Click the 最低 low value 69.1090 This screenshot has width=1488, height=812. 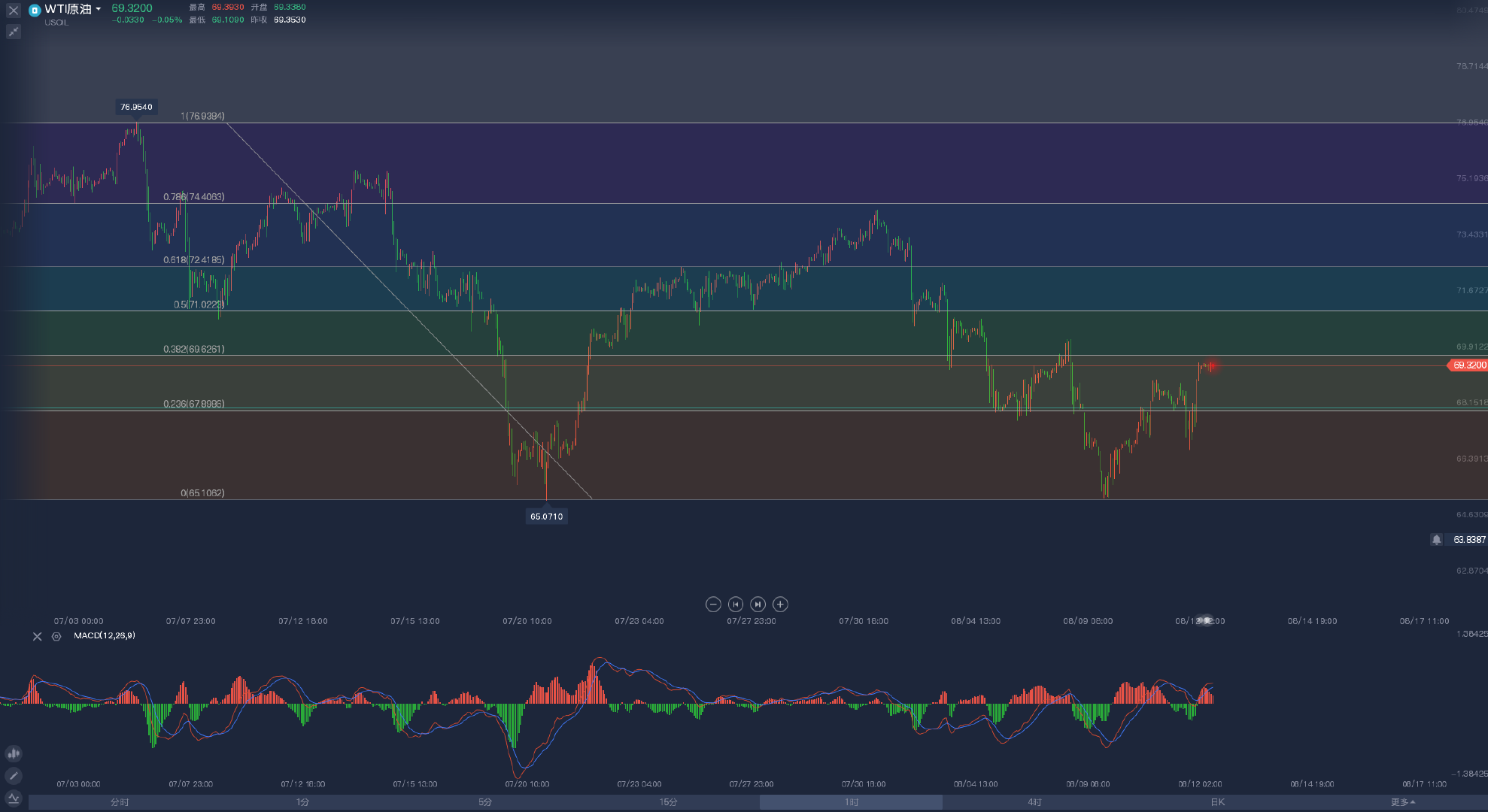point(228,20)
